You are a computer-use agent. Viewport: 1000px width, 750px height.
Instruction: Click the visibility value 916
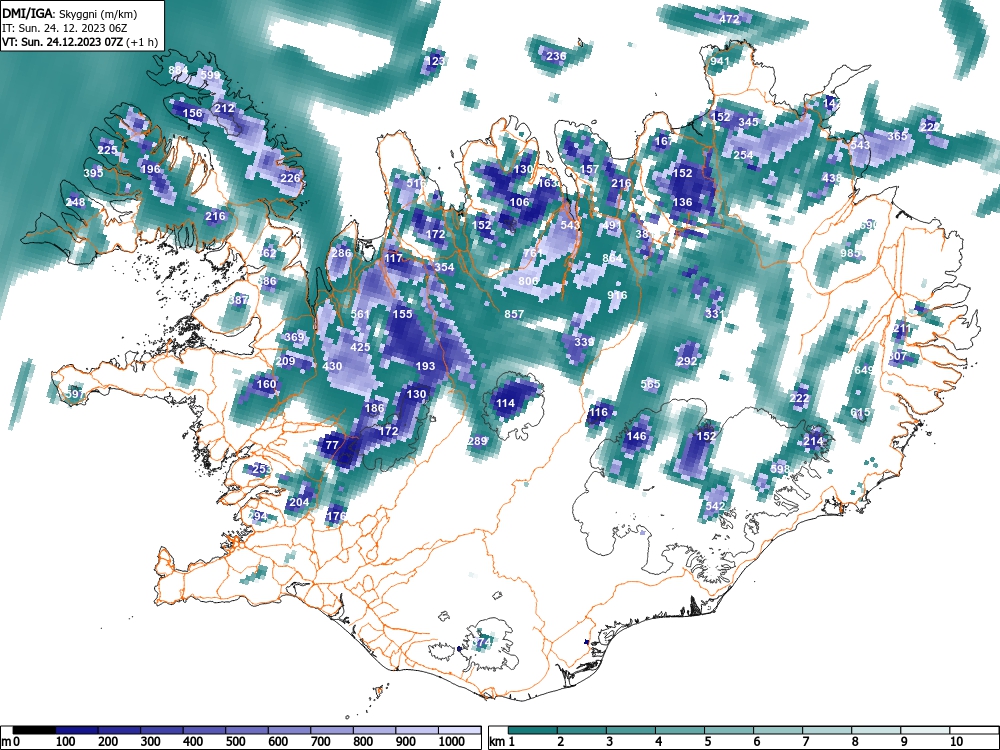[617, 295]
